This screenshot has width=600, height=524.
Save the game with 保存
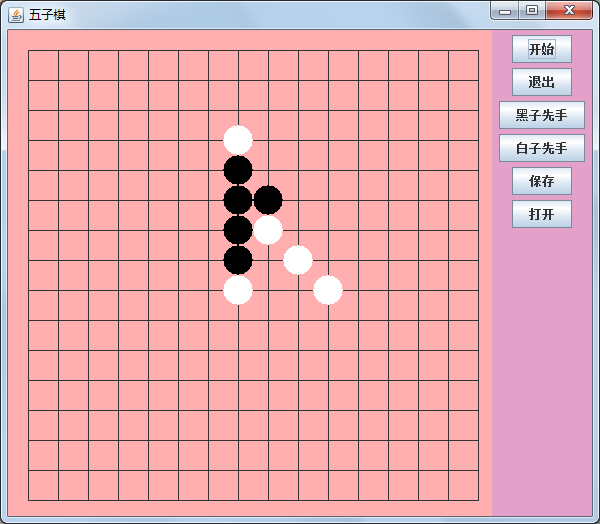(542, 181)
